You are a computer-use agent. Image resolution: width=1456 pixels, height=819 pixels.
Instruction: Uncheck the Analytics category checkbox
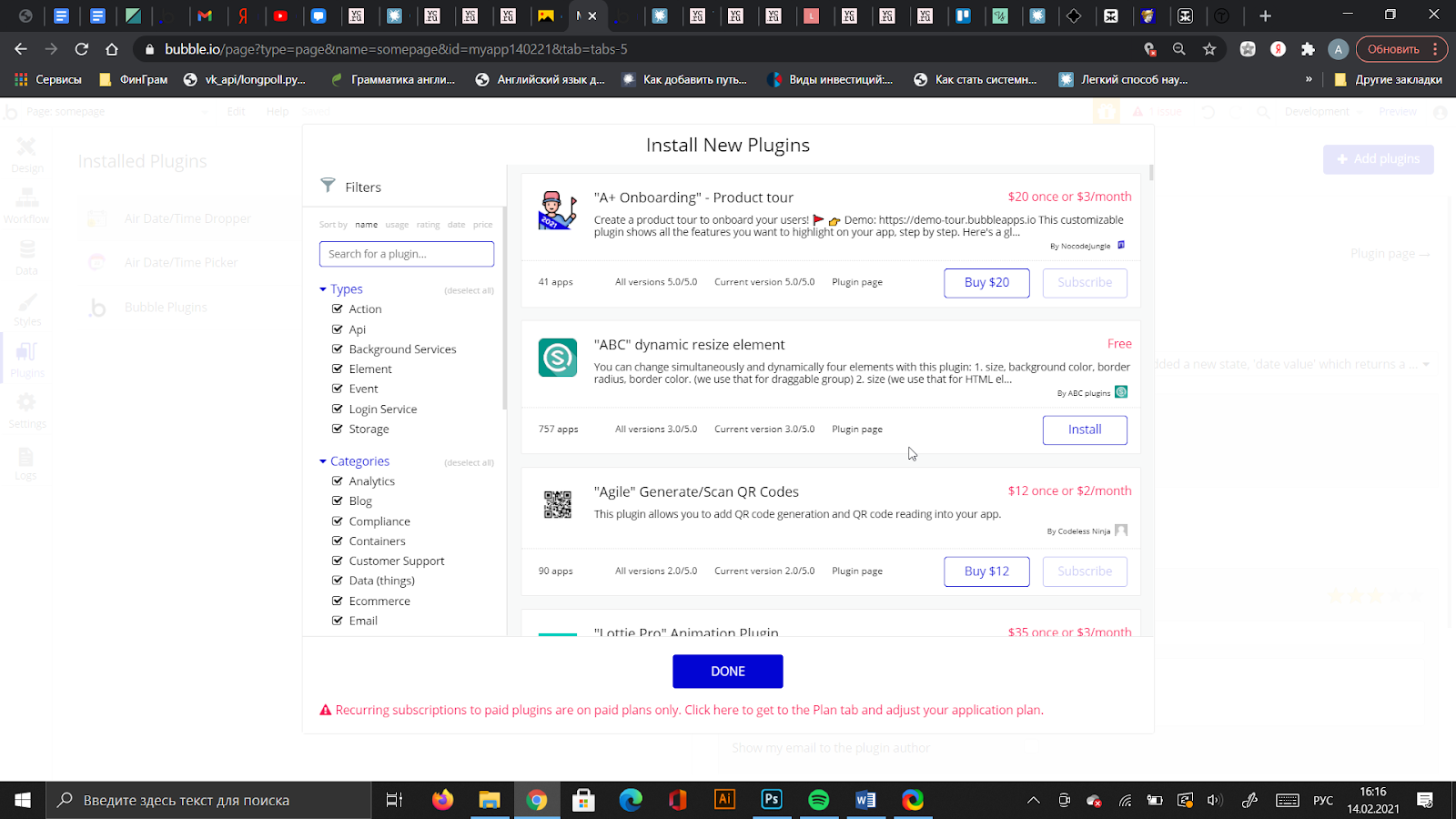338,481
